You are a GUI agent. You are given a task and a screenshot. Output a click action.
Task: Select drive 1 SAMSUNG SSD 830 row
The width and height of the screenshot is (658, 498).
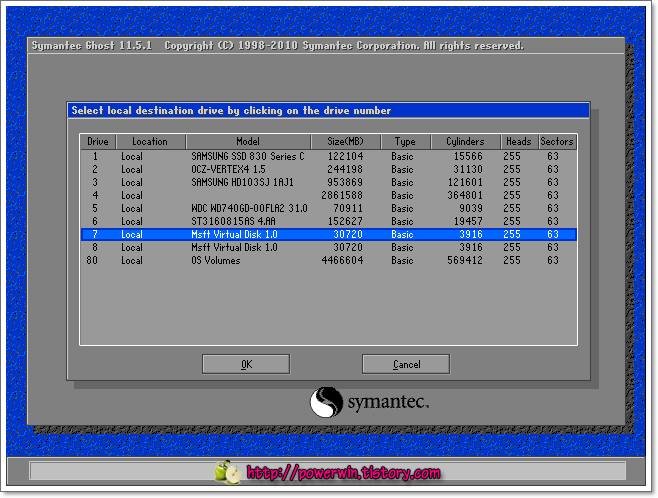coord(329,156)
